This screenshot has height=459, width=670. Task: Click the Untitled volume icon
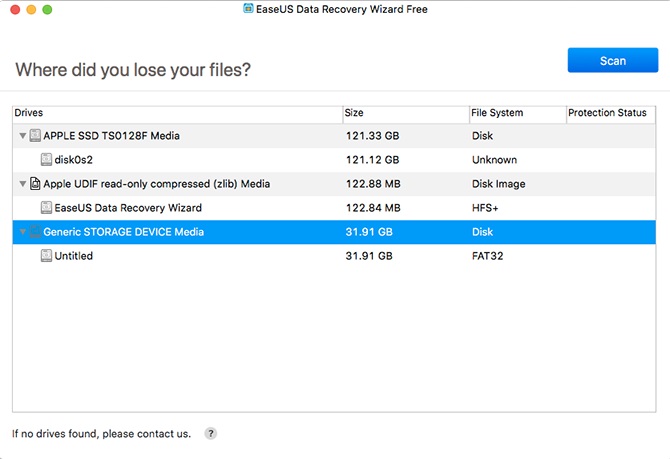click(46, 256)
